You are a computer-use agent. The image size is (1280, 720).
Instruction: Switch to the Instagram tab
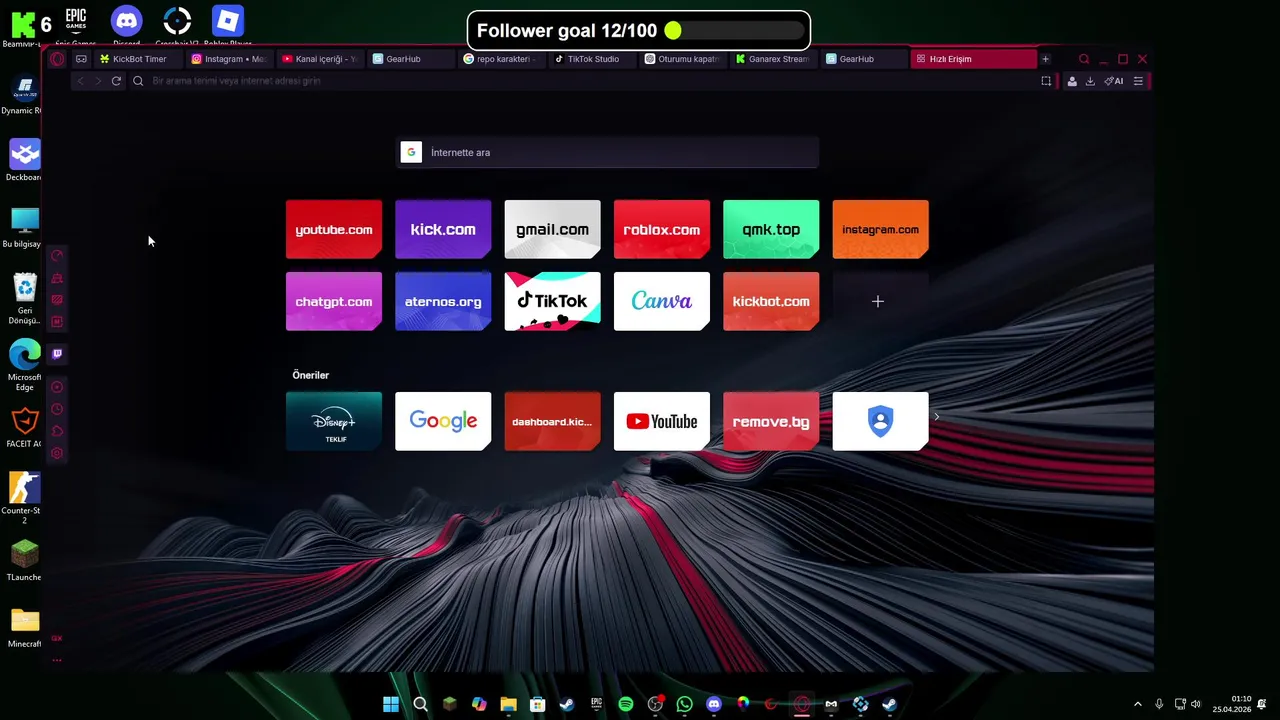click(x=230, y=59)
